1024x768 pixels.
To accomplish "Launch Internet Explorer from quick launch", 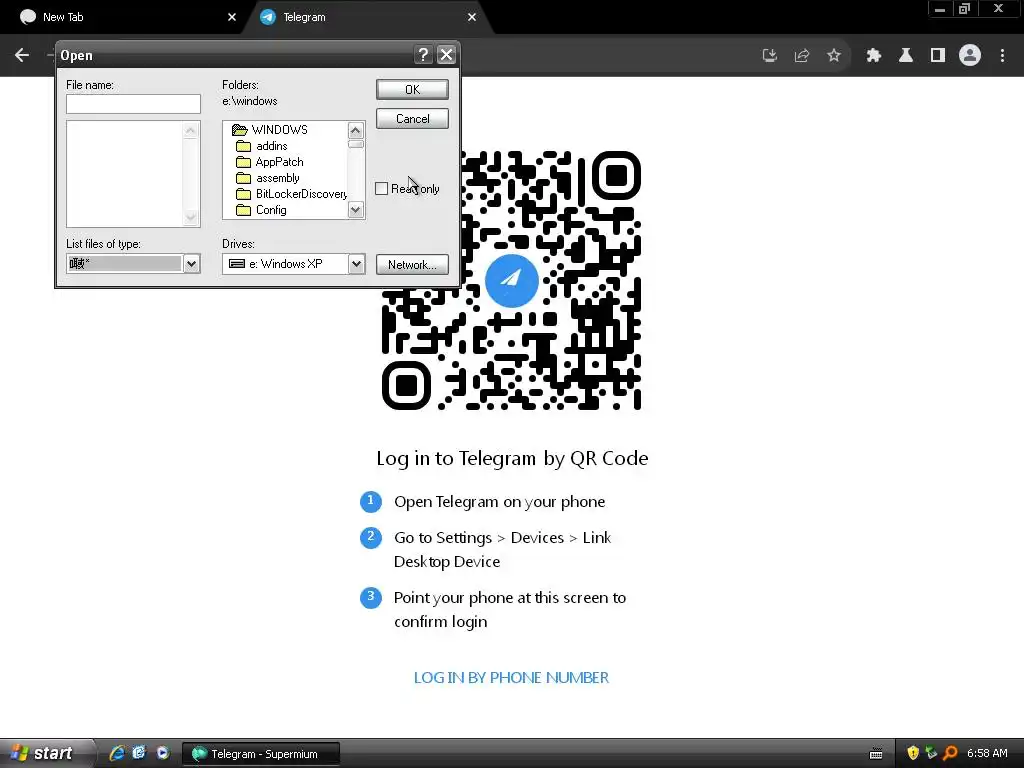I will tap(117, 753).
